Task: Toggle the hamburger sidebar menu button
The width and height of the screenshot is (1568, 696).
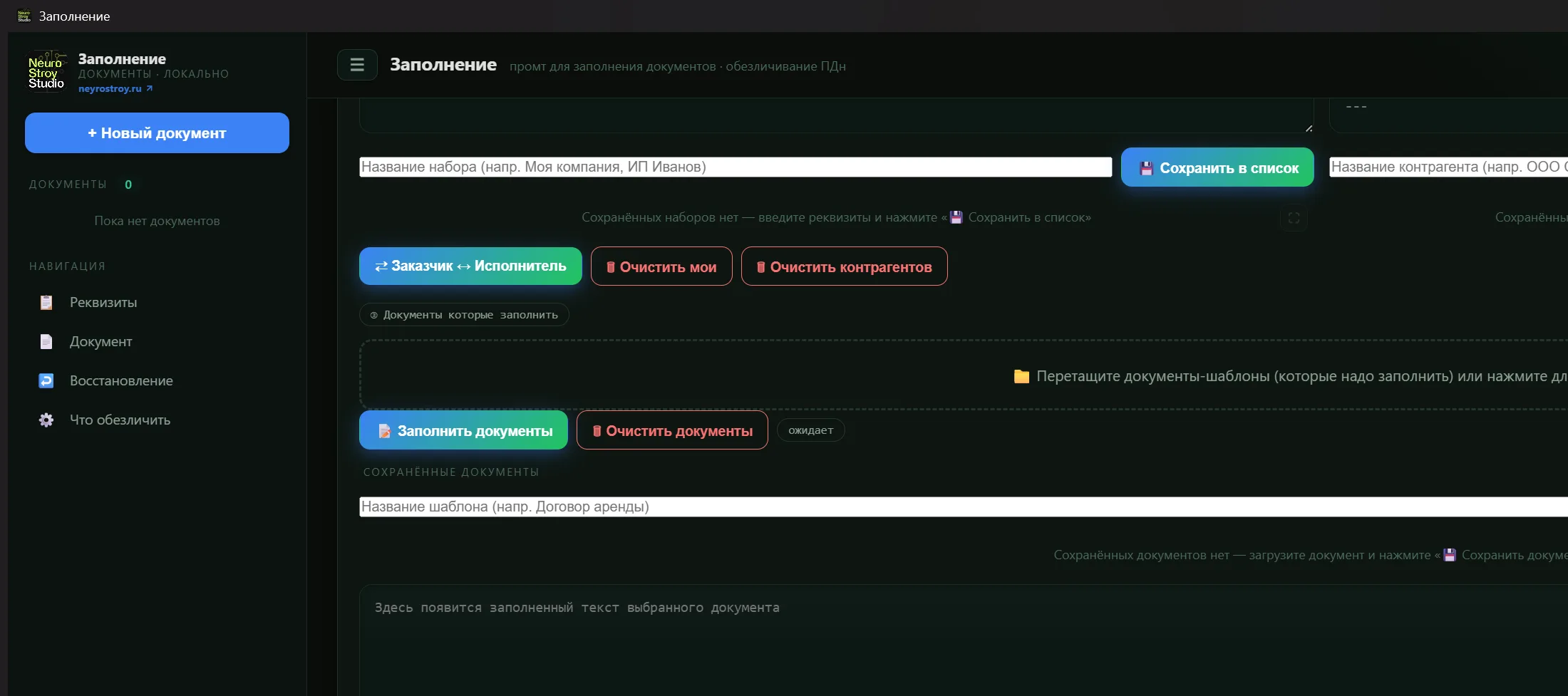Action: [x=357, y=65]
